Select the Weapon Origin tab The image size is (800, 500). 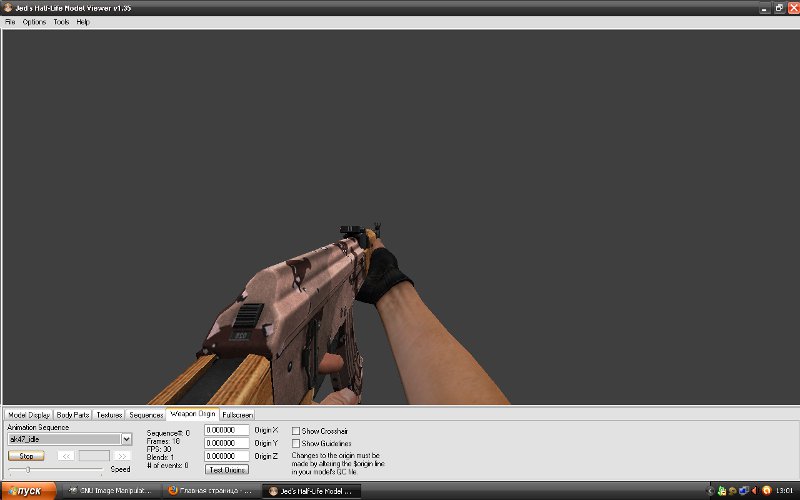tap(193, 414)
